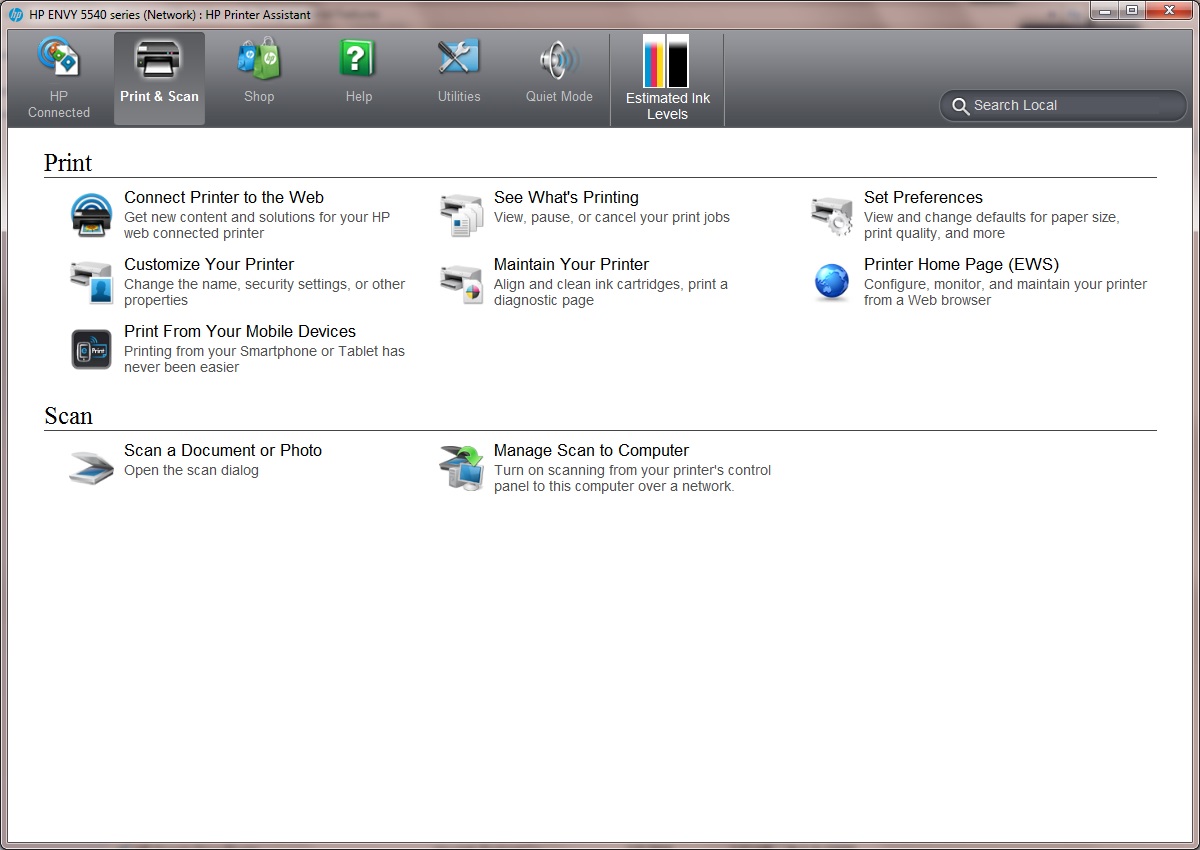Click the Manage Scan to Computer icon
Image resolution: width=1200 pixels, height=850 pixels.
point(462,468)
